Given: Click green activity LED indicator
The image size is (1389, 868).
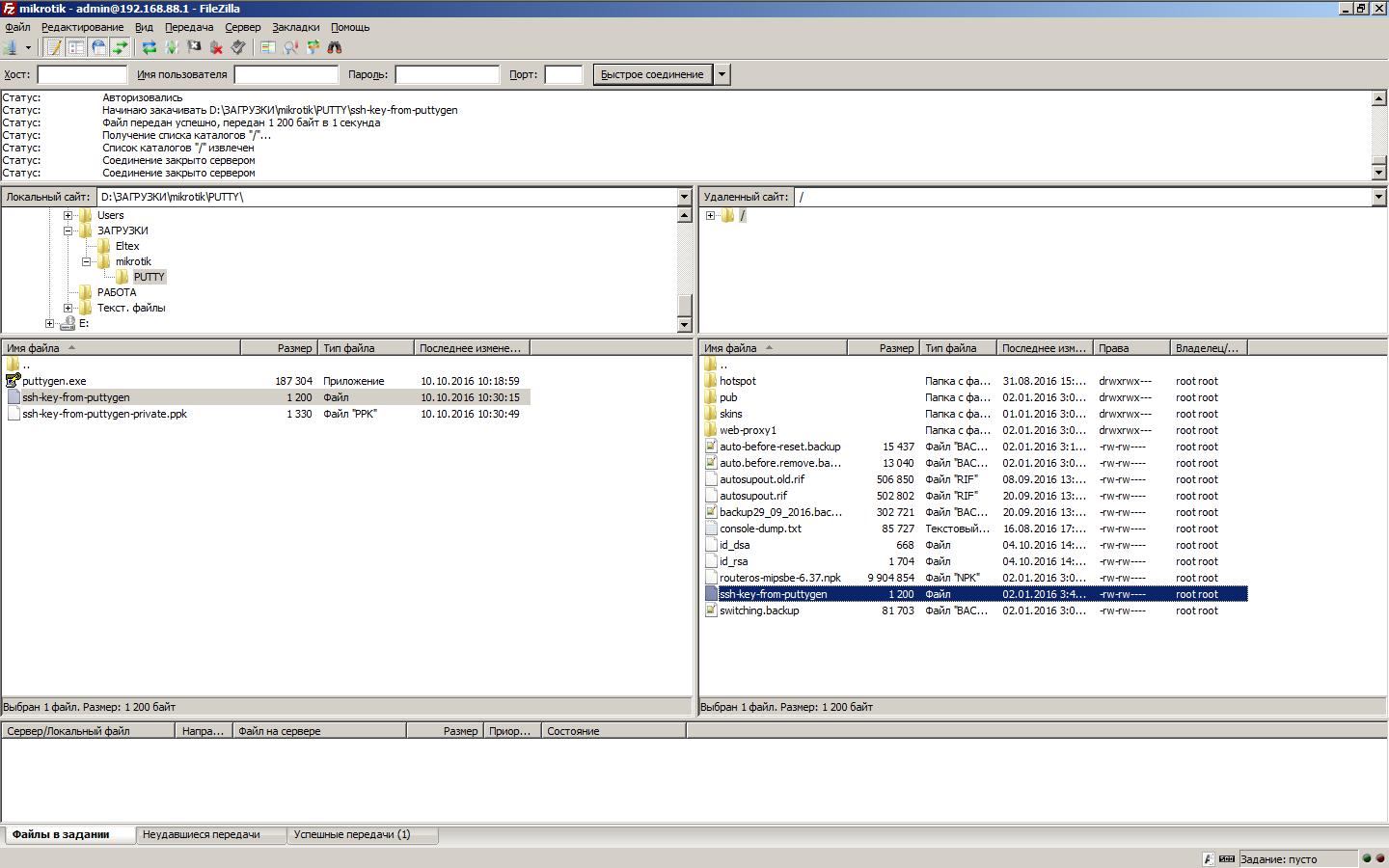Looking at the screenshot, I should 1366,858.
